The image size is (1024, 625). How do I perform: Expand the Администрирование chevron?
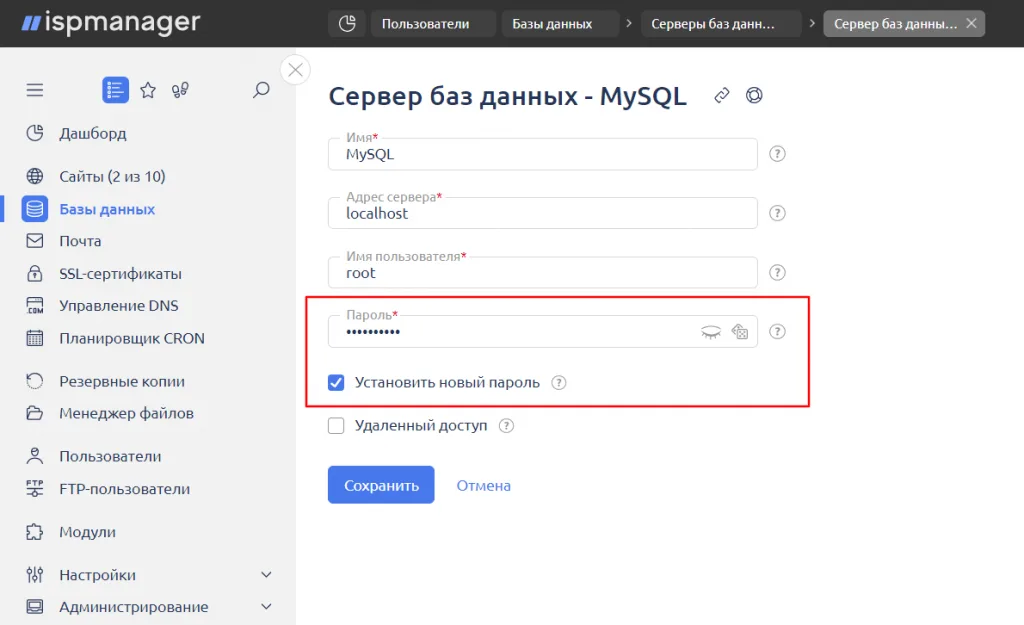click(x=266, y=607)
